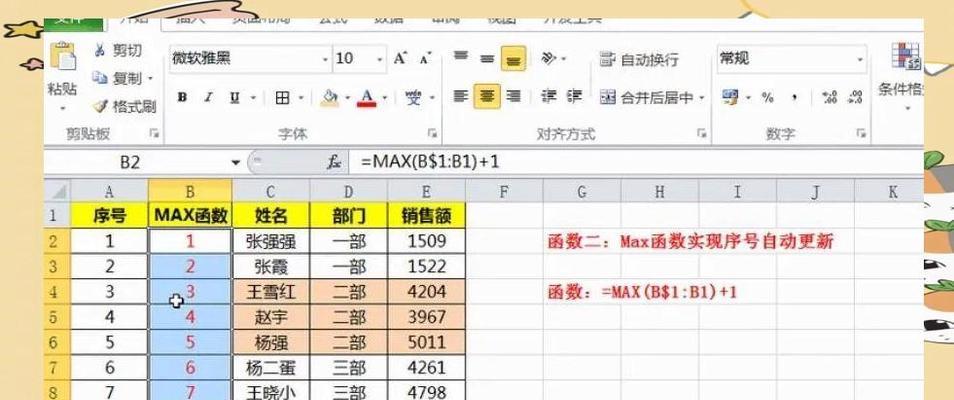Open the fill color dropdown arrow

pyautogui.click(x=347, y=98)
